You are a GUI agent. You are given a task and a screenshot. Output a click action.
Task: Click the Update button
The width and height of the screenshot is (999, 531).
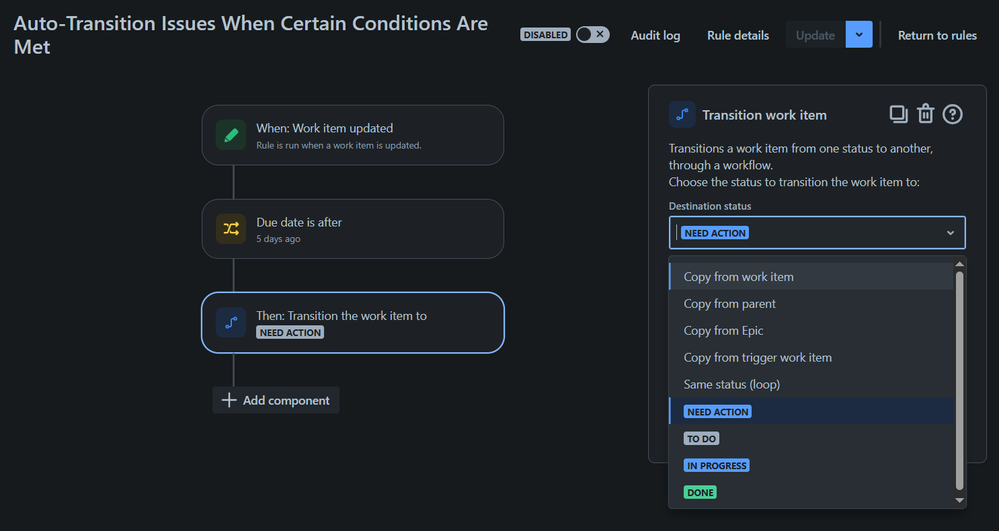815,35
